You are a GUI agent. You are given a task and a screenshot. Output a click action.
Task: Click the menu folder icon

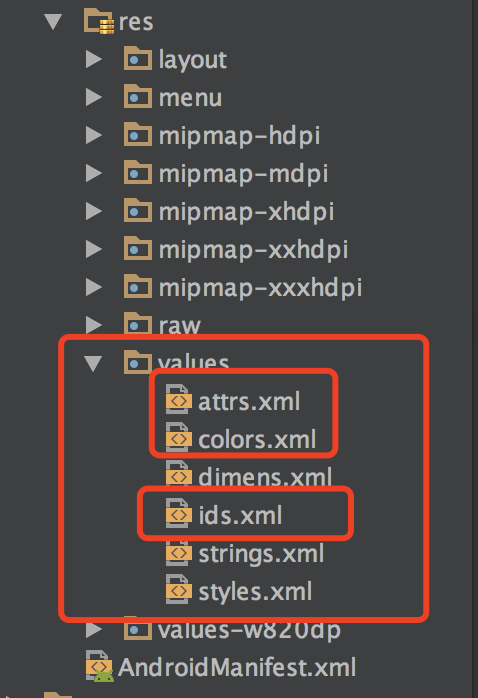[138, 96]
